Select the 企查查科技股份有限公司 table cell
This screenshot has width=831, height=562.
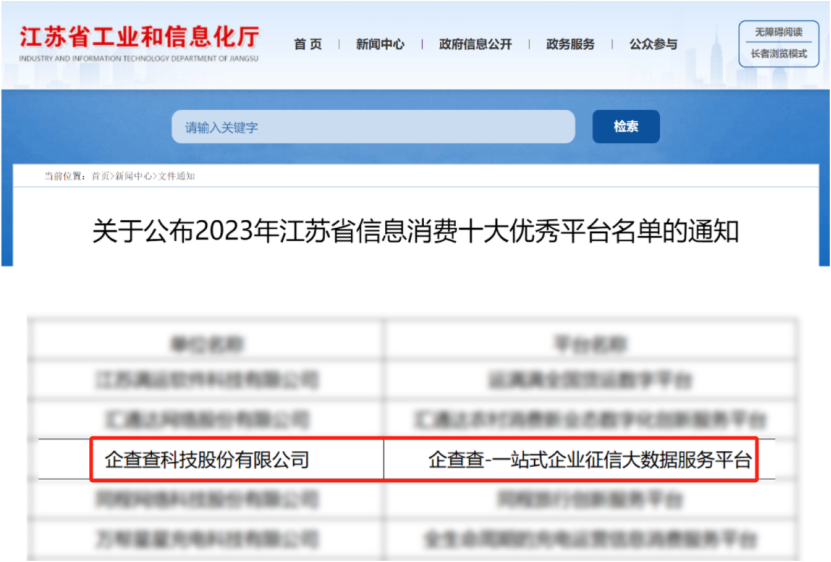pyautogui.click(x=207, y=460)
